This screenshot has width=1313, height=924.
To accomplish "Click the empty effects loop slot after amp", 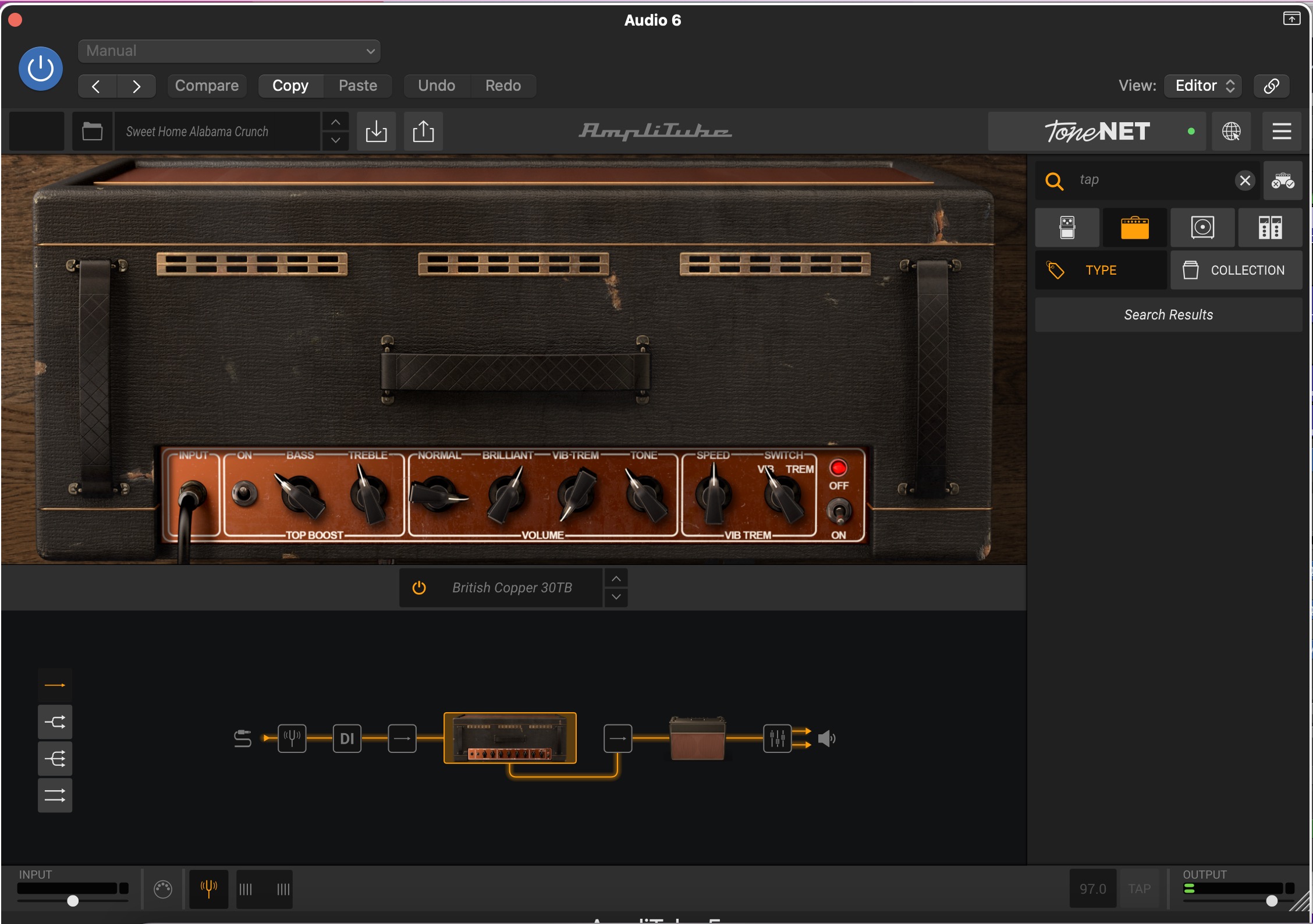I will pos(618,738).
